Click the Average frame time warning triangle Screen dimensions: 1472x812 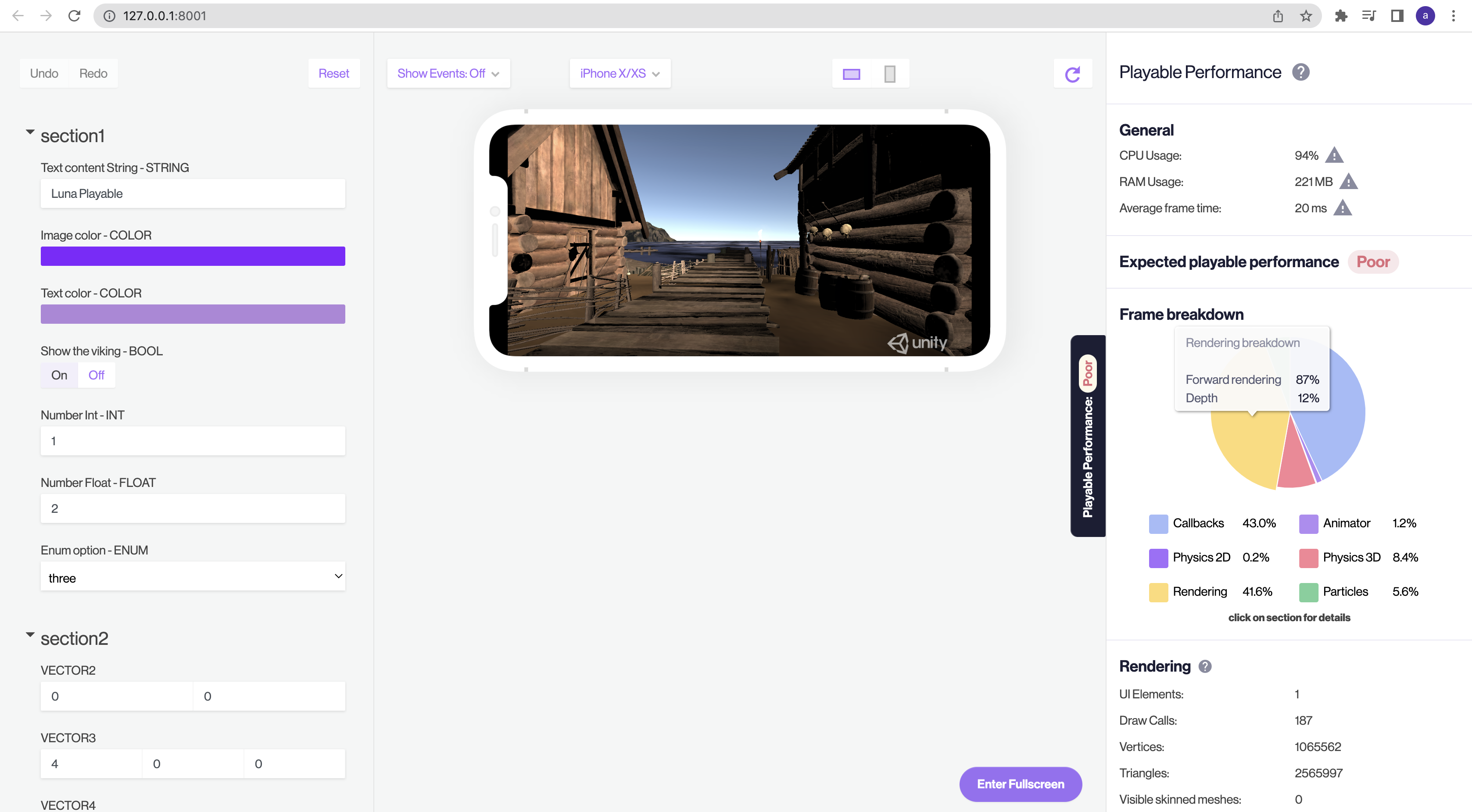(x=1342, y=207)
